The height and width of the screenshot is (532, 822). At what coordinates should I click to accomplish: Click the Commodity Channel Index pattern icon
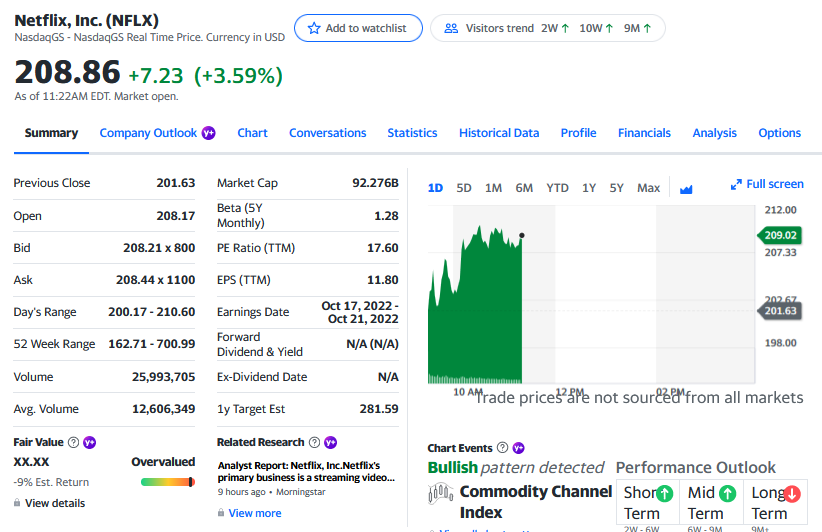(x=441, y=493)
